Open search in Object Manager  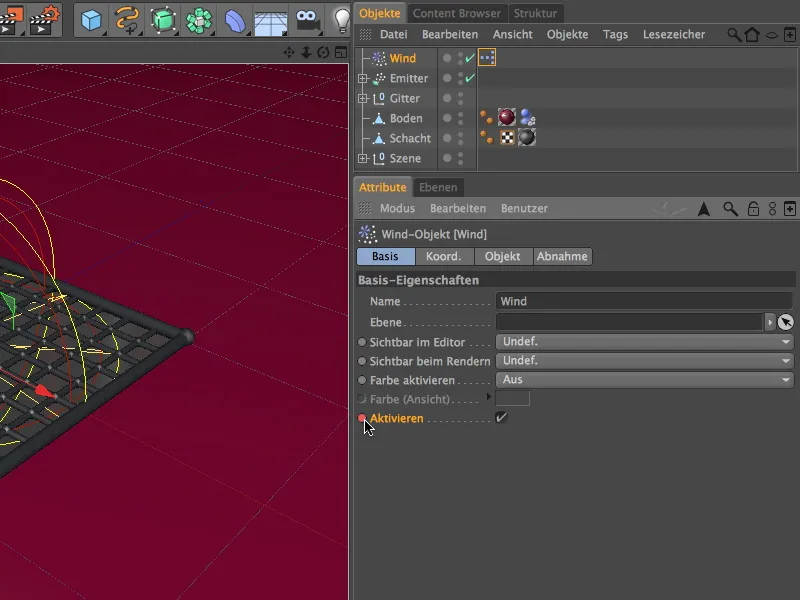(734, 35)
